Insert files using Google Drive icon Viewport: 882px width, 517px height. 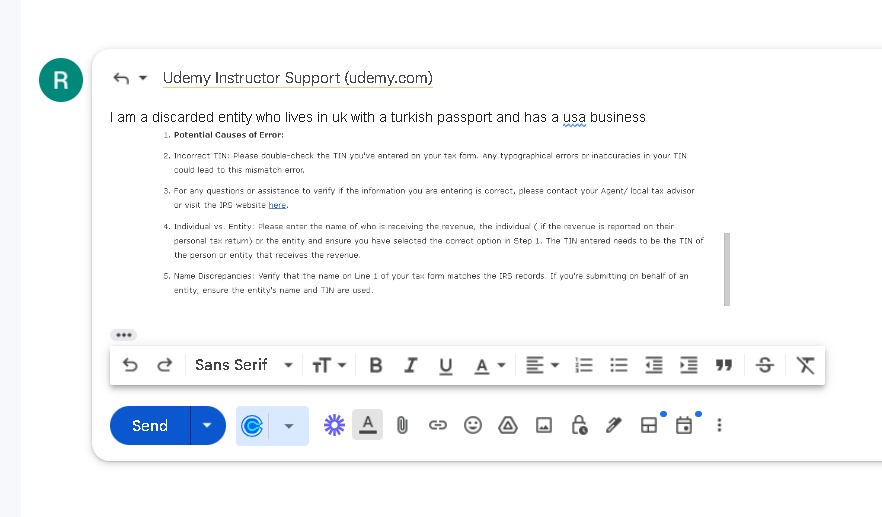click(x=508, y=425)
